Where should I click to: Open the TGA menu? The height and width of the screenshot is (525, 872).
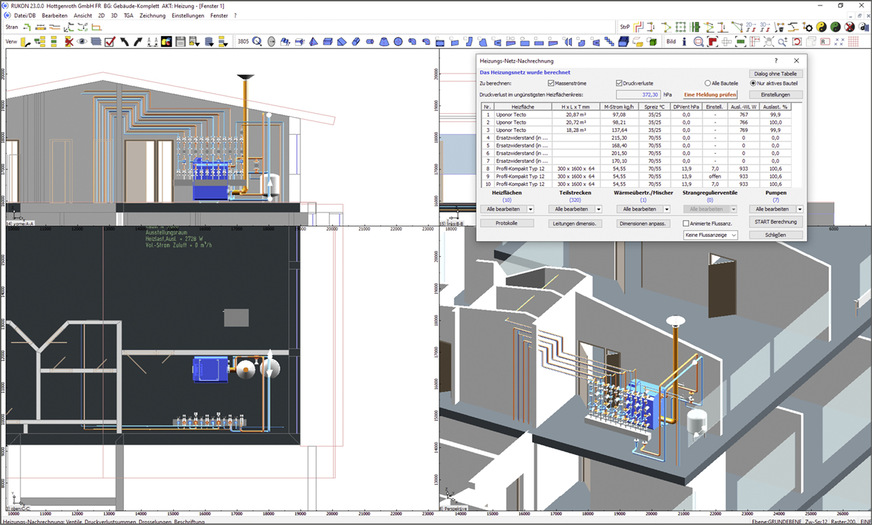tap(128, 16)
